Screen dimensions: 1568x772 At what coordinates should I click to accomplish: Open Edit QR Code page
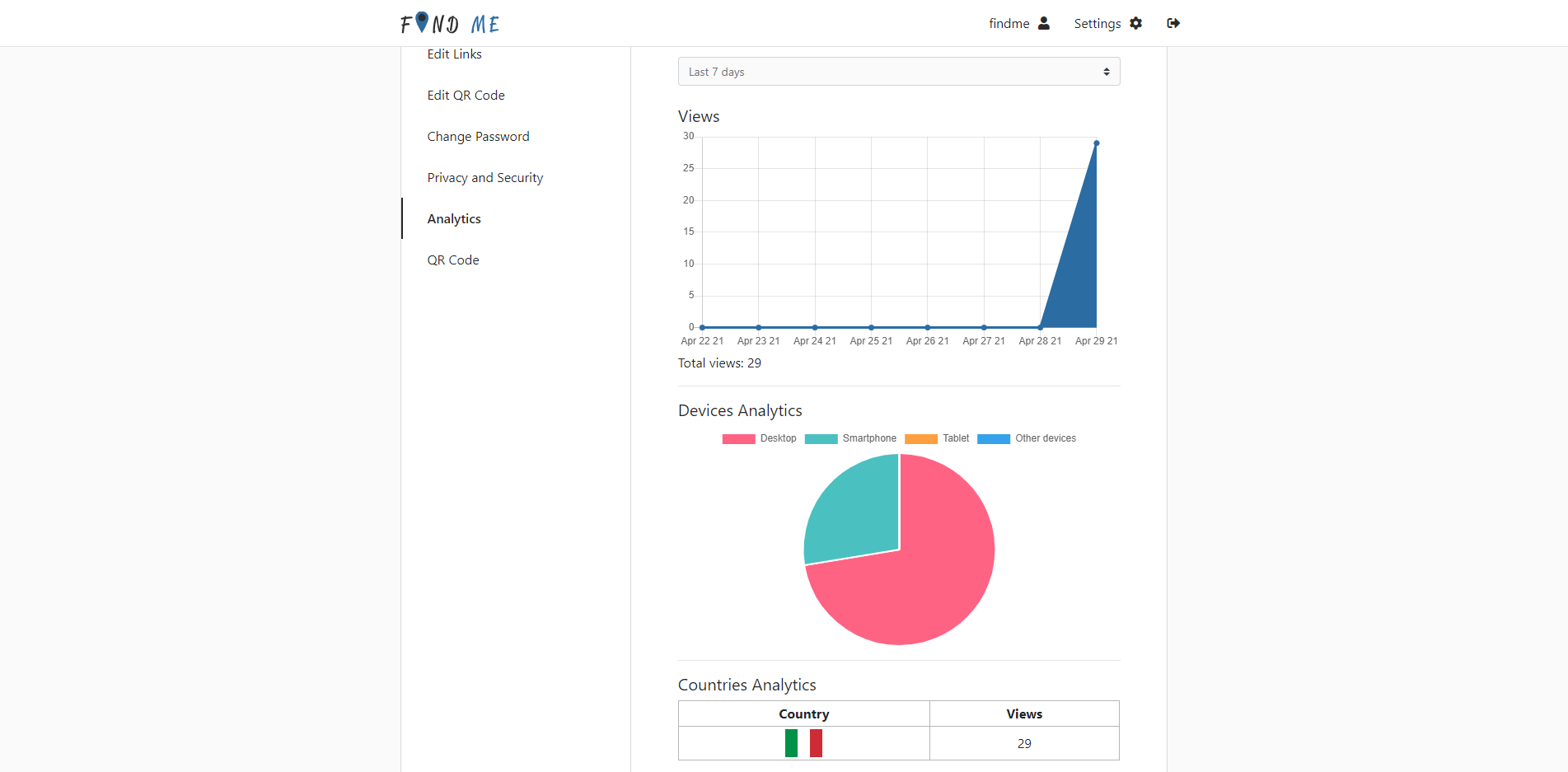coord(466,96)
